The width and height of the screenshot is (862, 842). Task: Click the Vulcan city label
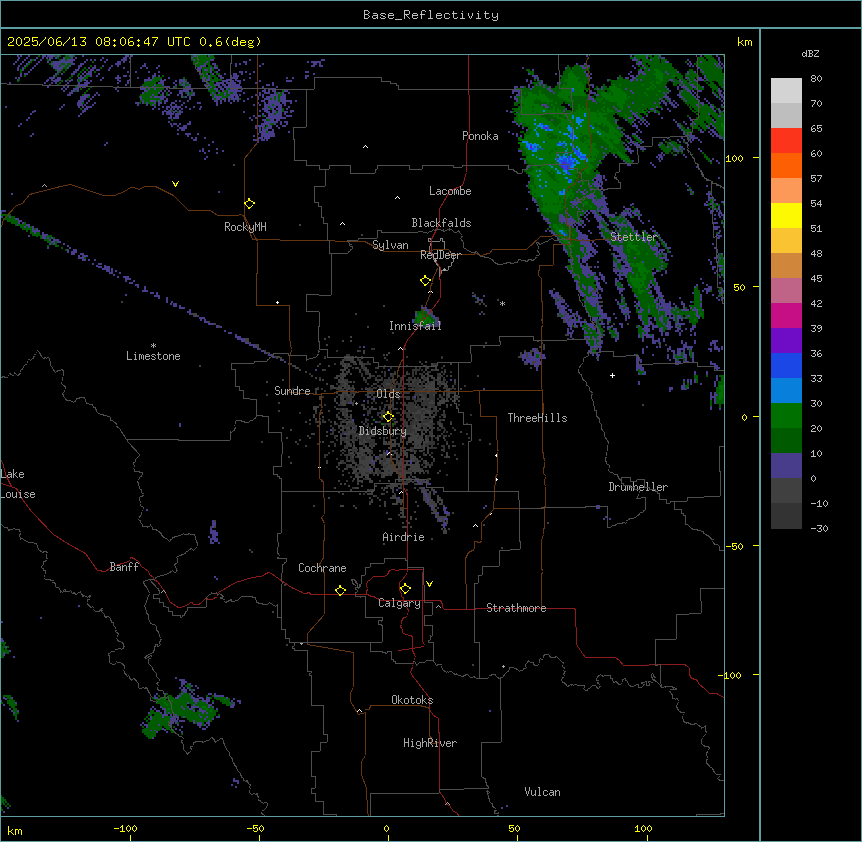tap(542, 792)
